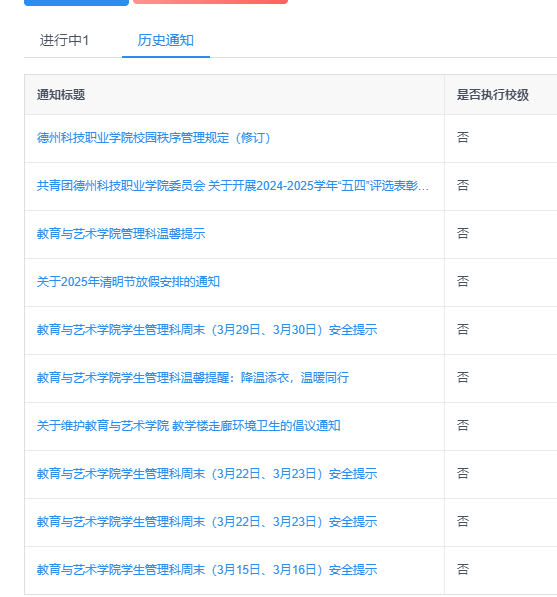Click 否 in the 清明节放假 notice row

click(x=463, y=282)
